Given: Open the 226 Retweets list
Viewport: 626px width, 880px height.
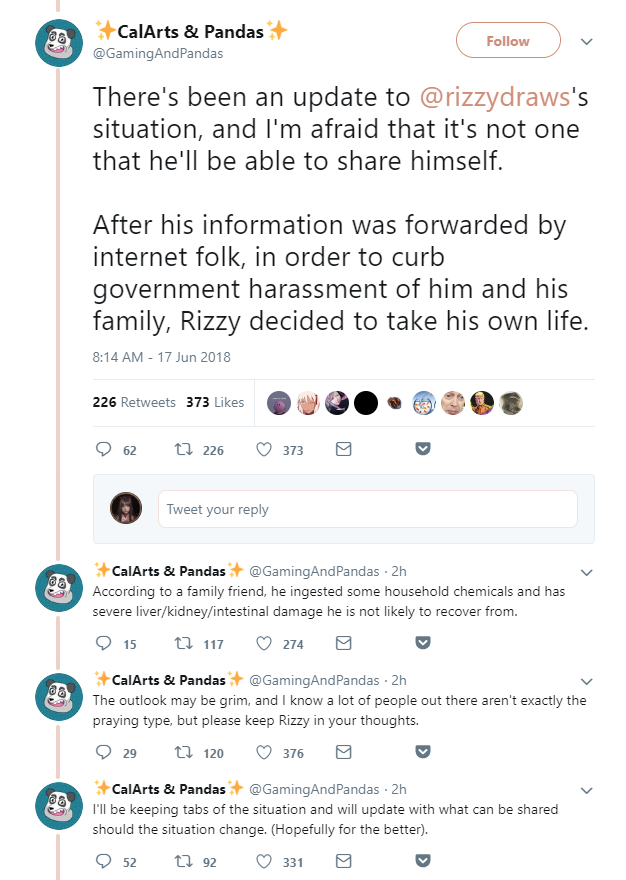Looking at the screenshot, I should pos(134,402).
